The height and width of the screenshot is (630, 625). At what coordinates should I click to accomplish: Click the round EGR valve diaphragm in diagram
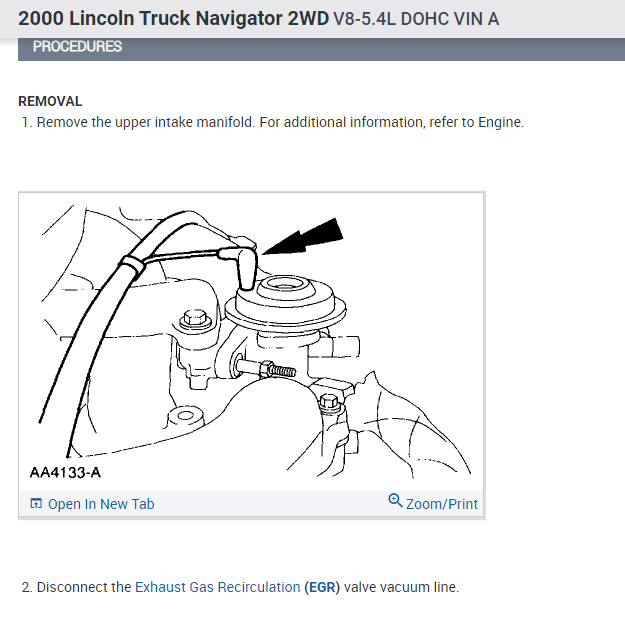coord(285,301)
